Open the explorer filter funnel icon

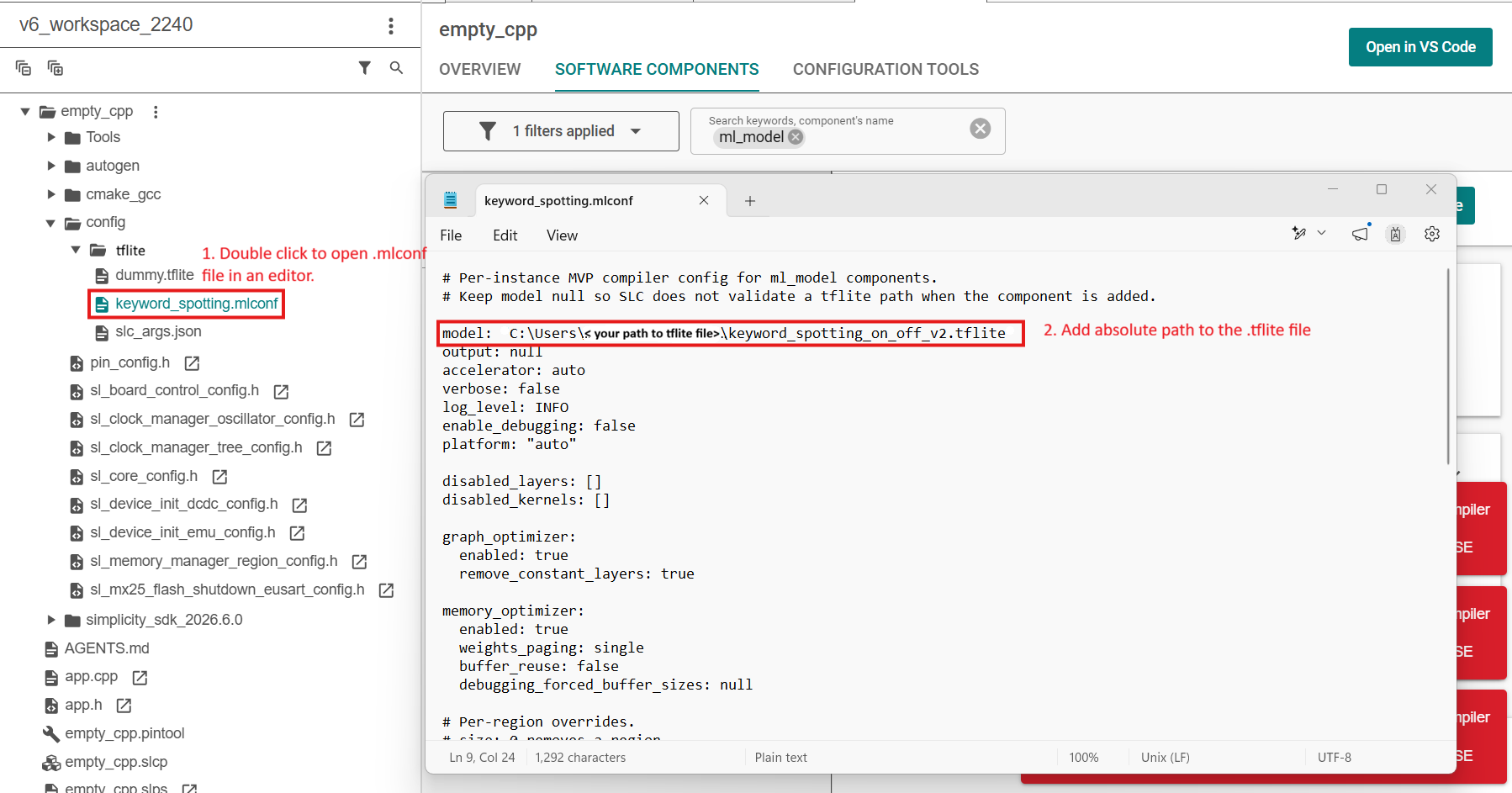pyautogui.click(x=364, y=68)
